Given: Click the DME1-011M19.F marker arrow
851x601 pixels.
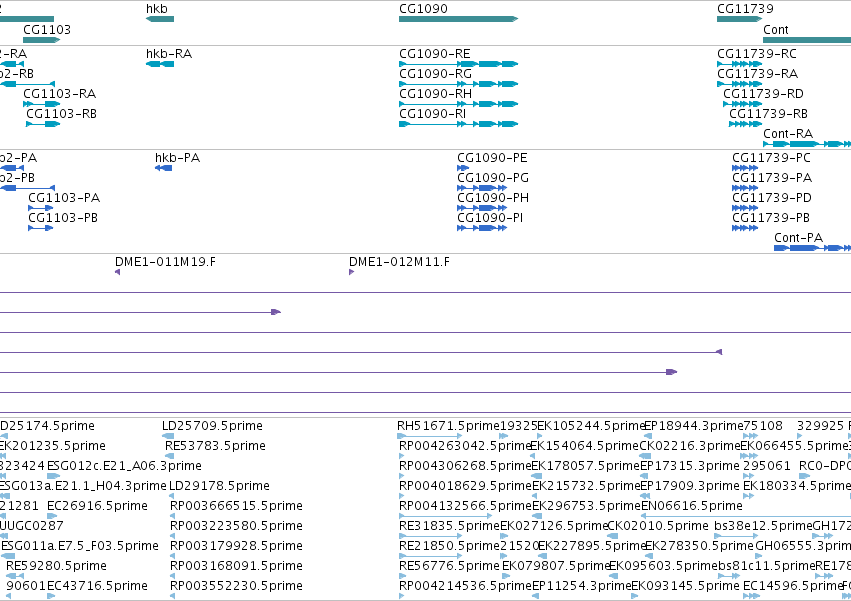Looking at the screenshot, I should (118, 273).
